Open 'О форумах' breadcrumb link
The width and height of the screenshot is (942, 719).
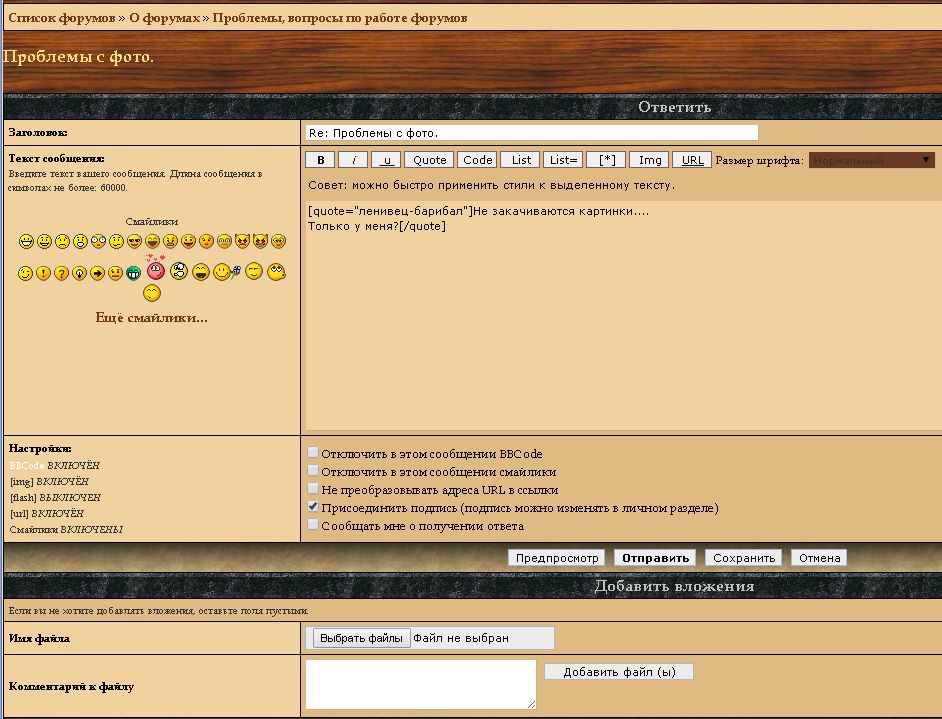[164, 18]
